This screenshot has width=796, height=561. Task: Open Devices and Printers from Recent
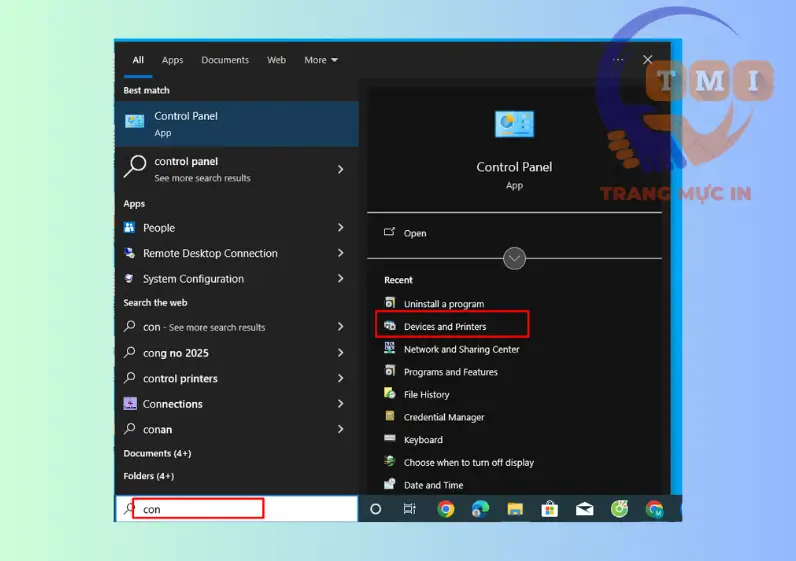(445, 327)
